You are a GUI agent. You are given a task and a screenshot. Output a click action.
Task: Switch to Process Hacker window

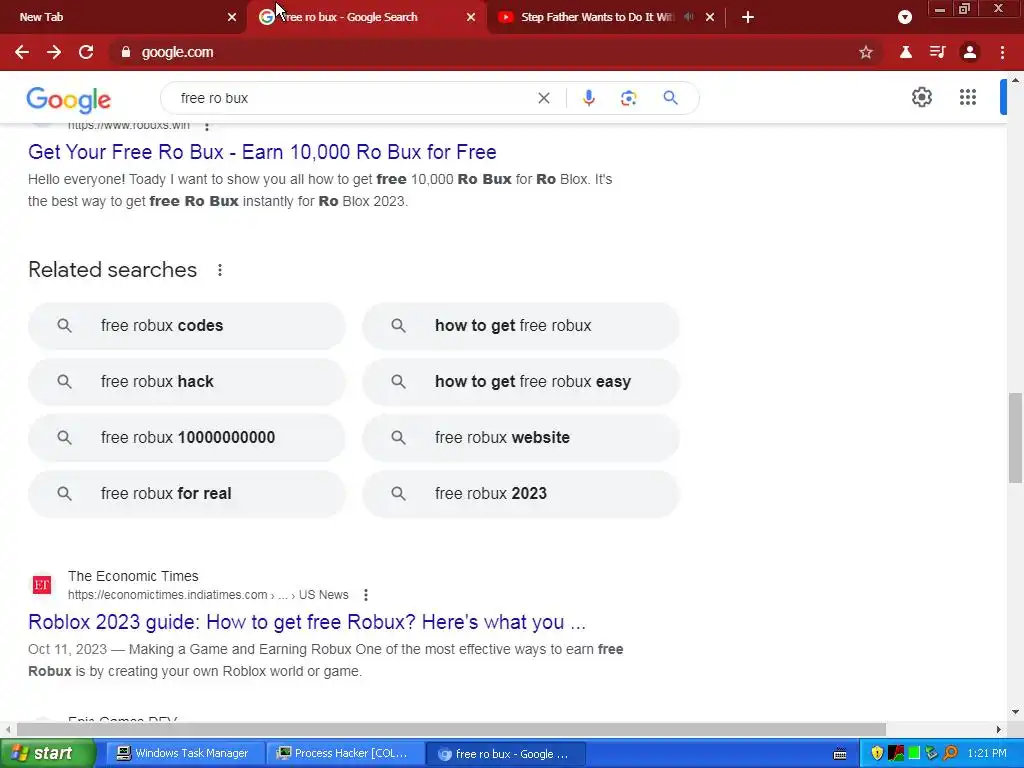click(x=345, y=754)
